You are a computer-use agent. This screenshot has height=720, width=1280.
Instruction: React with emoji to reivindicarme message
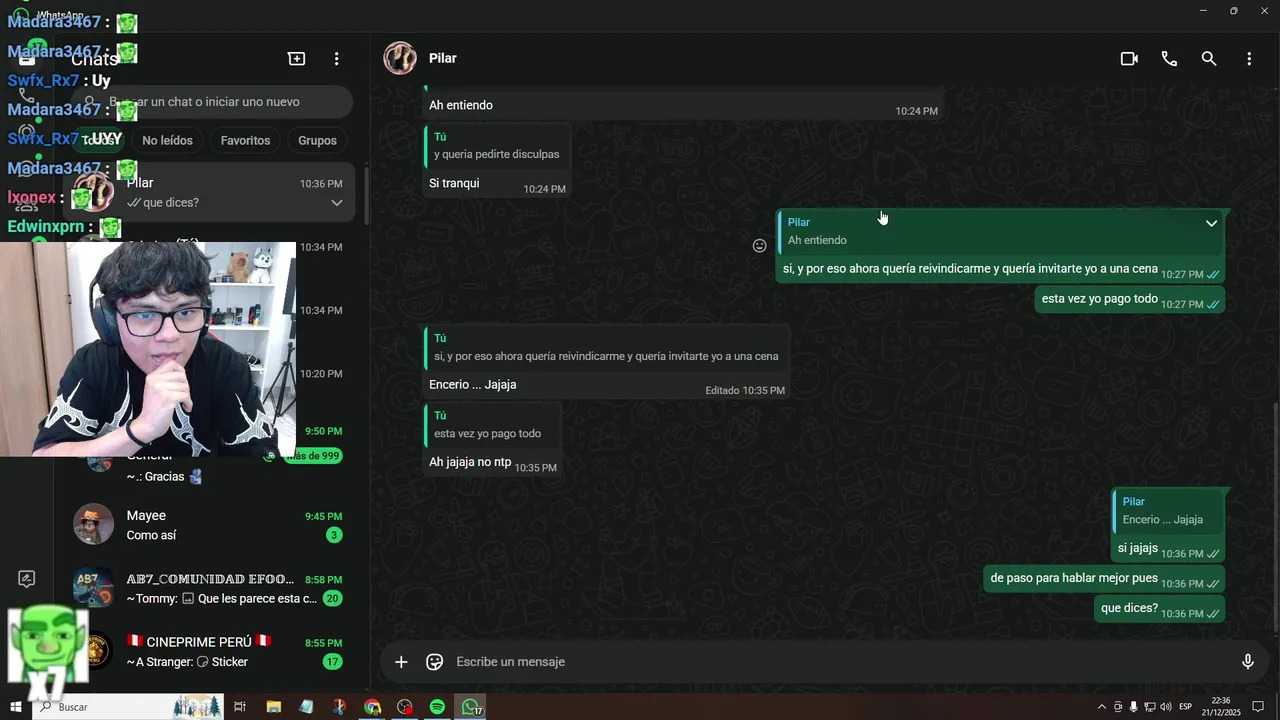(x=759, y=246)
